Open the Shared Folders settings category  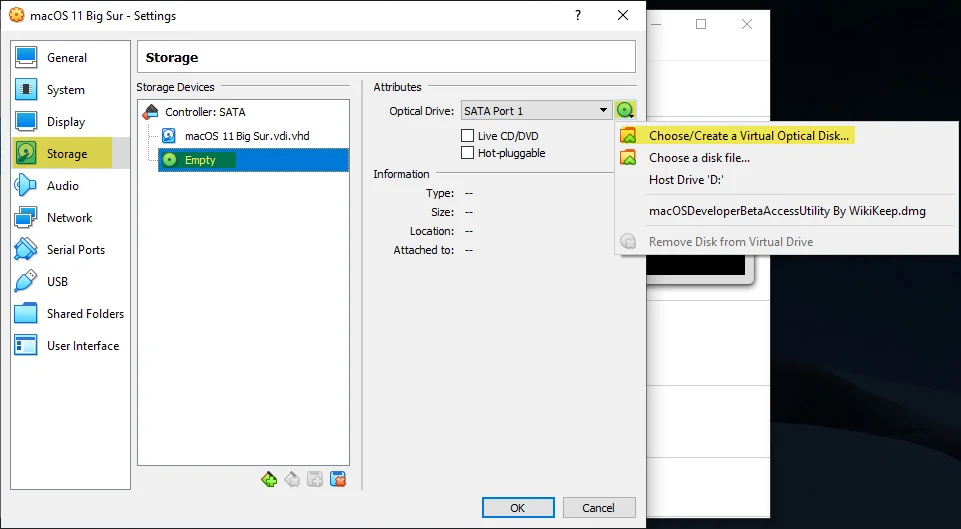click(x=70, y=313)
